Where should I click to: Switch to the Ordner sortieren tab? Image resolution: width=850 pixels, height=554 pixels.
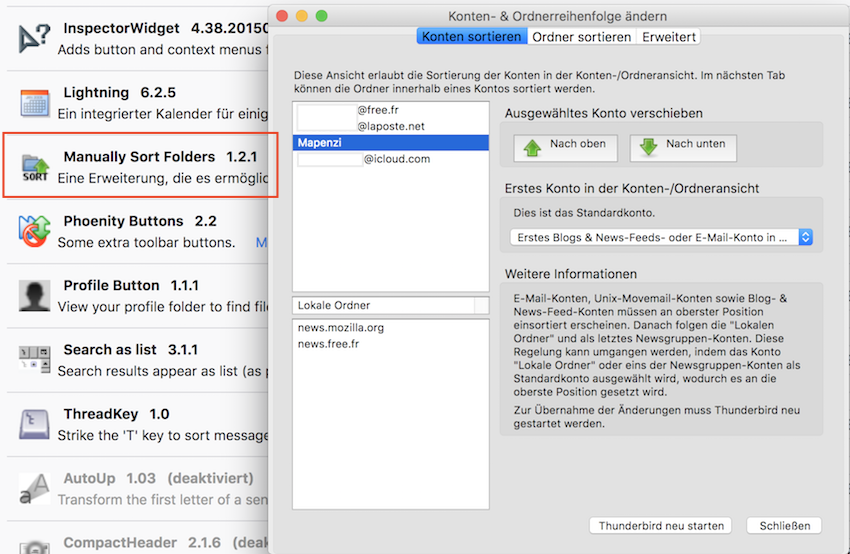[581, 37]
